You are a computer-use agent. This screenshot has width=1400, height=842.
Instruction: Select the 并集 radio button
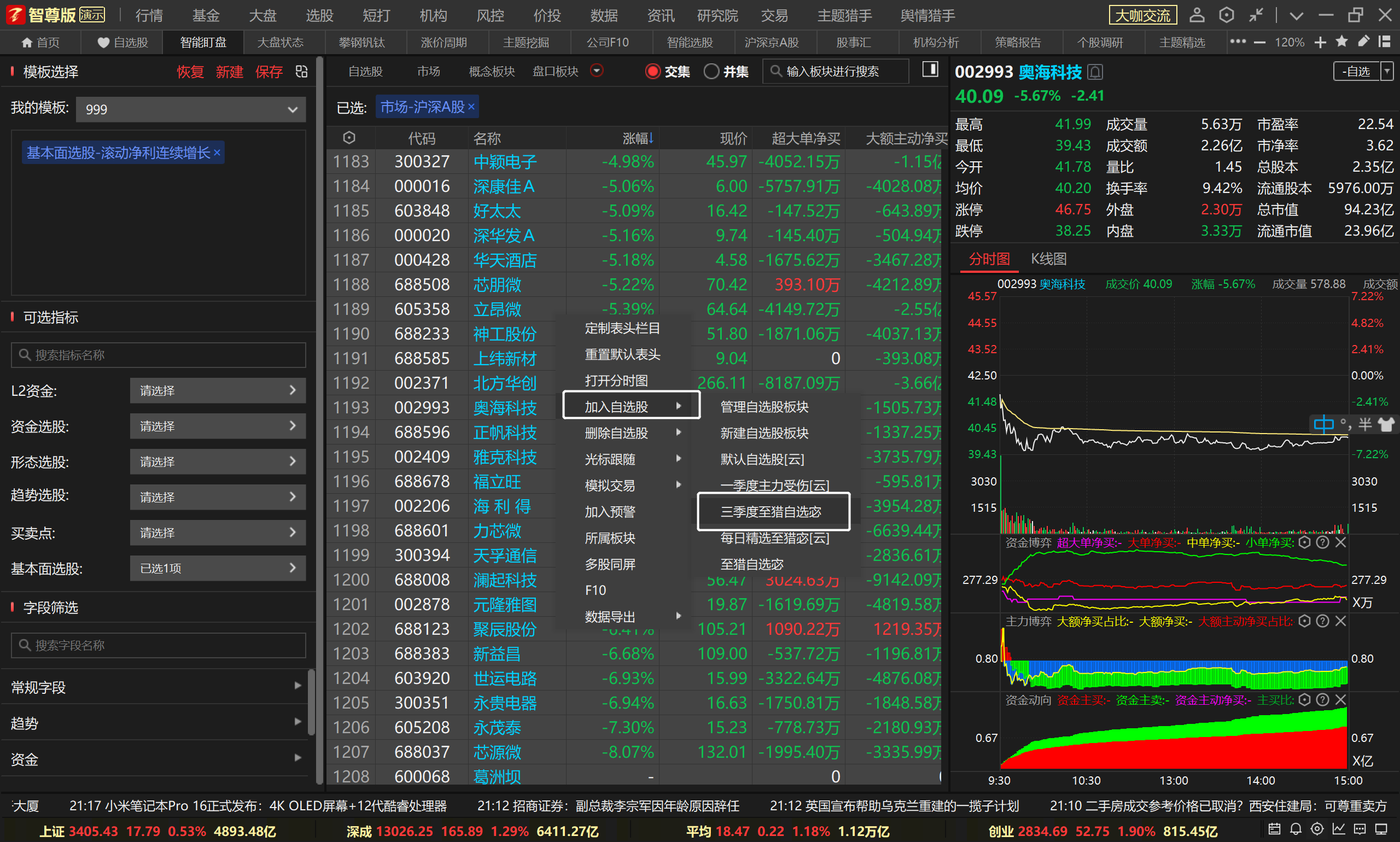[711, 72]
